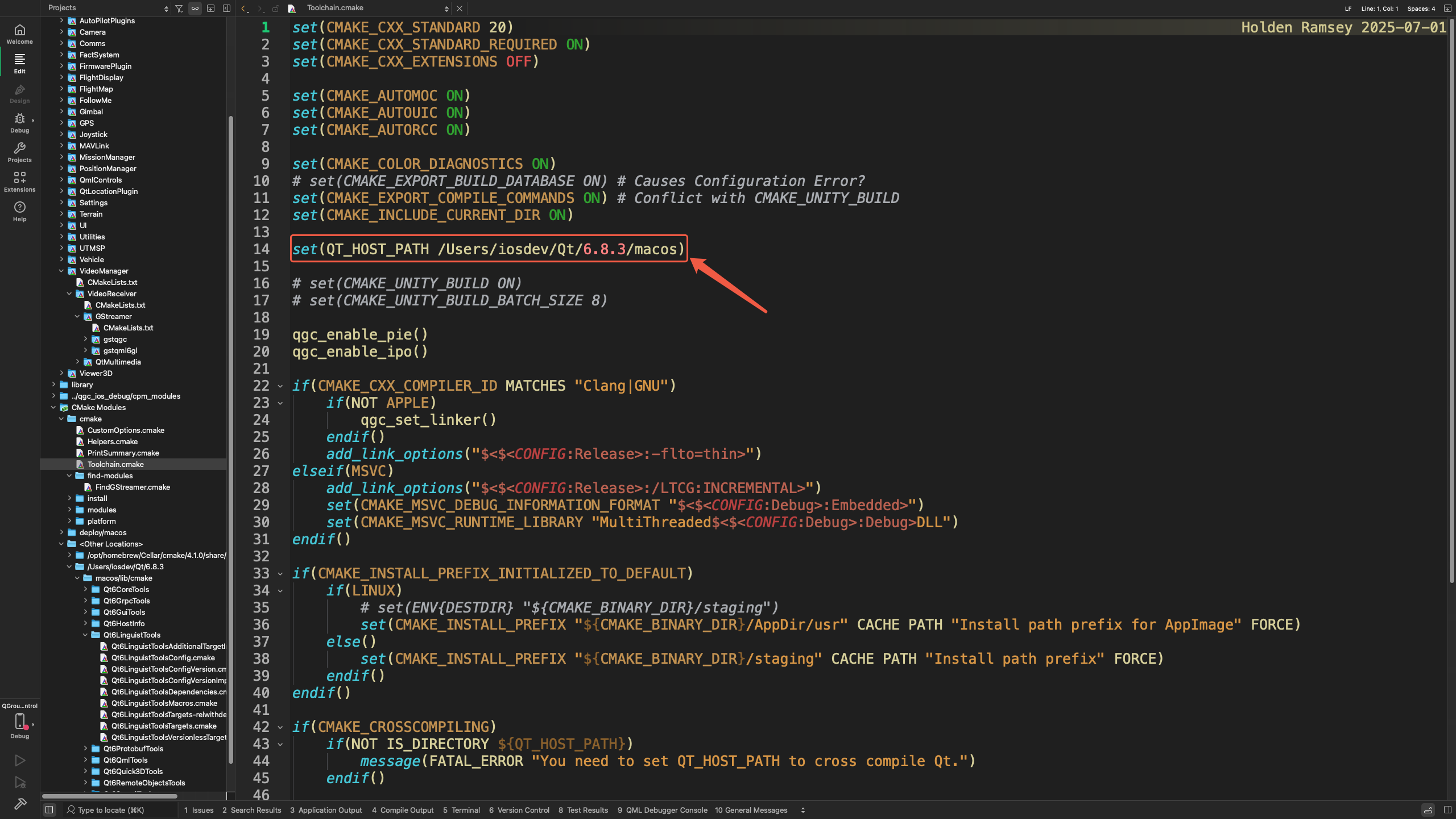Click the Type to locate field
This screenshot has width=1456, height=819.
(x=111, y=810)
